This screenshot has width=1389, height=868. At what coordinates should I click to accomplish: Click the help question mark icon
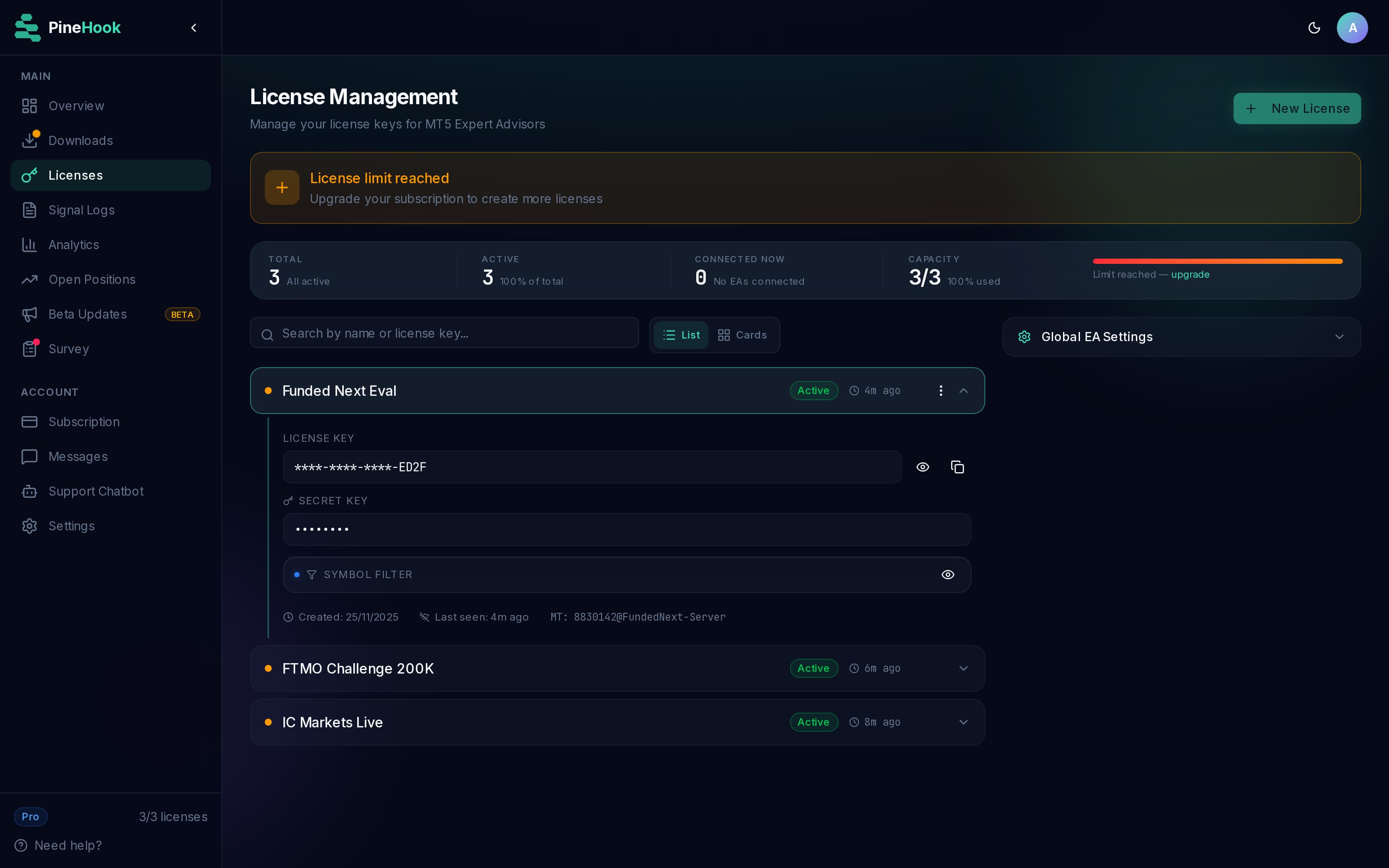pyautogui.click(x=21, y=845)
